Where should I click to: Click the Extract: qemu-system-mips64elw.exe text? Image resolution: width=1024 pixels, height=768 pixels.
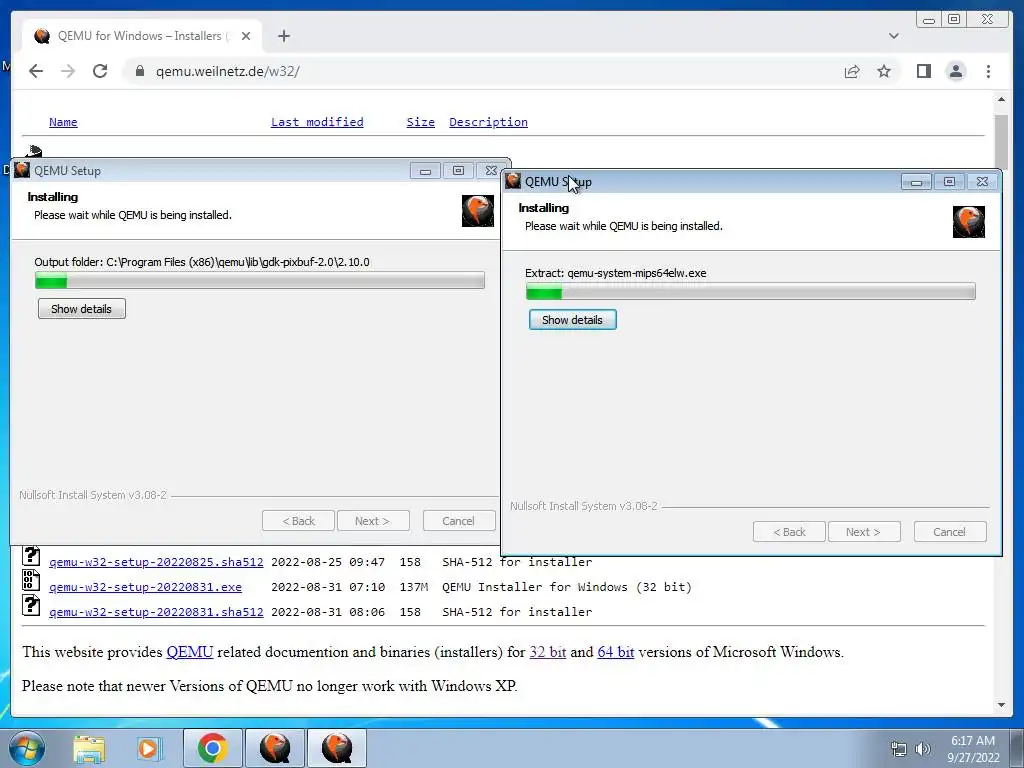pyautogui.click(x=615, y=273)
